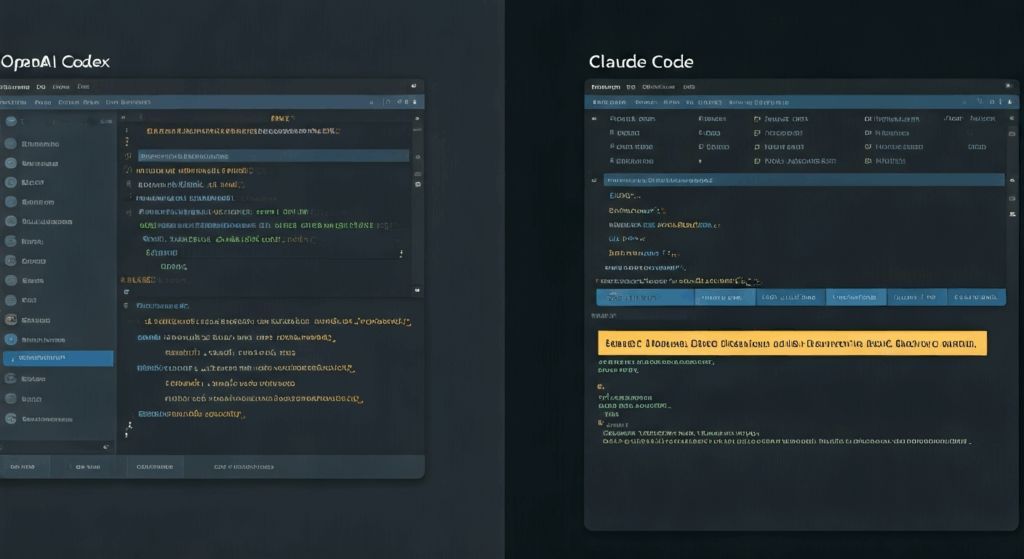Click scroll-down arrow at Codex editor scrollbar bottom
Image resolution: width=1024 pixels, height=559 pixels.
click(x=417, y=290)
